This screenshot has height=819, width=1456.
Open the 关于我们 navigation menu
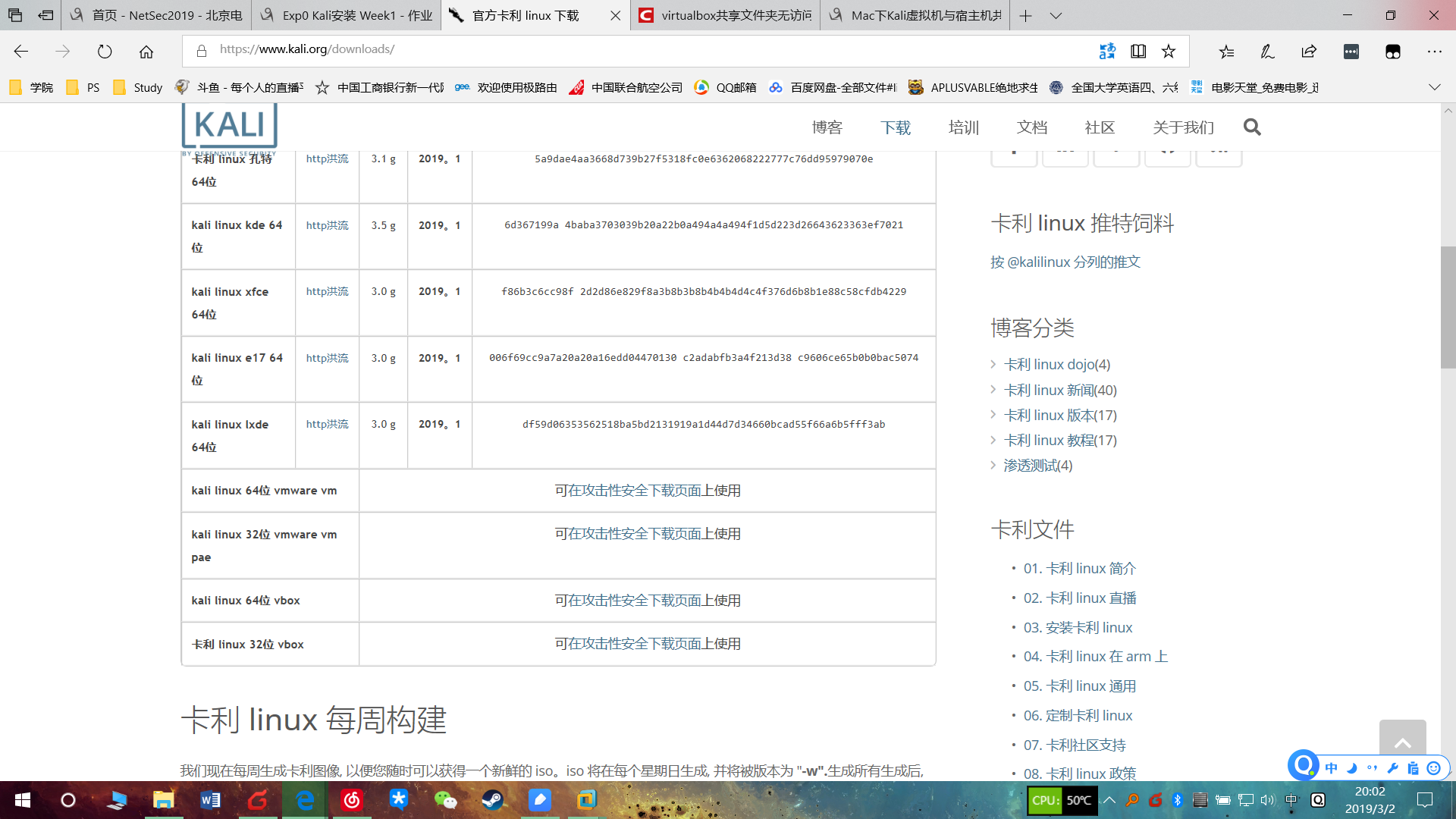pos(1183,127)
